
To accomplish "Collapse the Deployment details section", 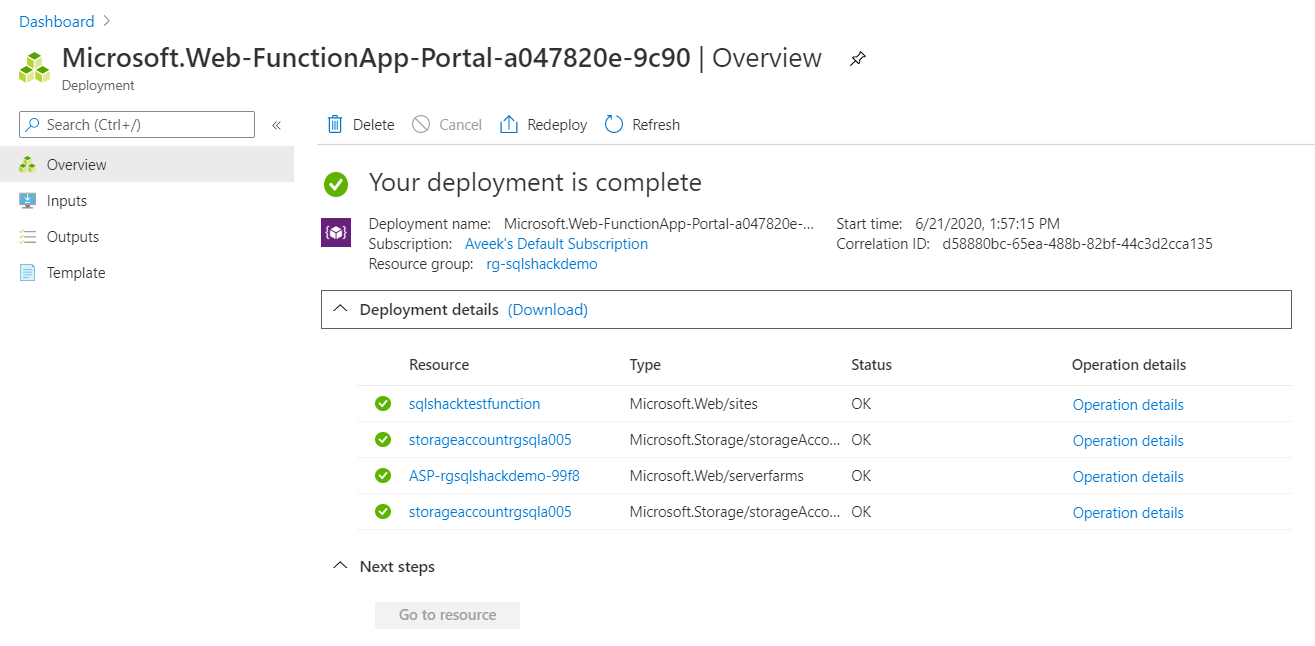I will (340, 310).
